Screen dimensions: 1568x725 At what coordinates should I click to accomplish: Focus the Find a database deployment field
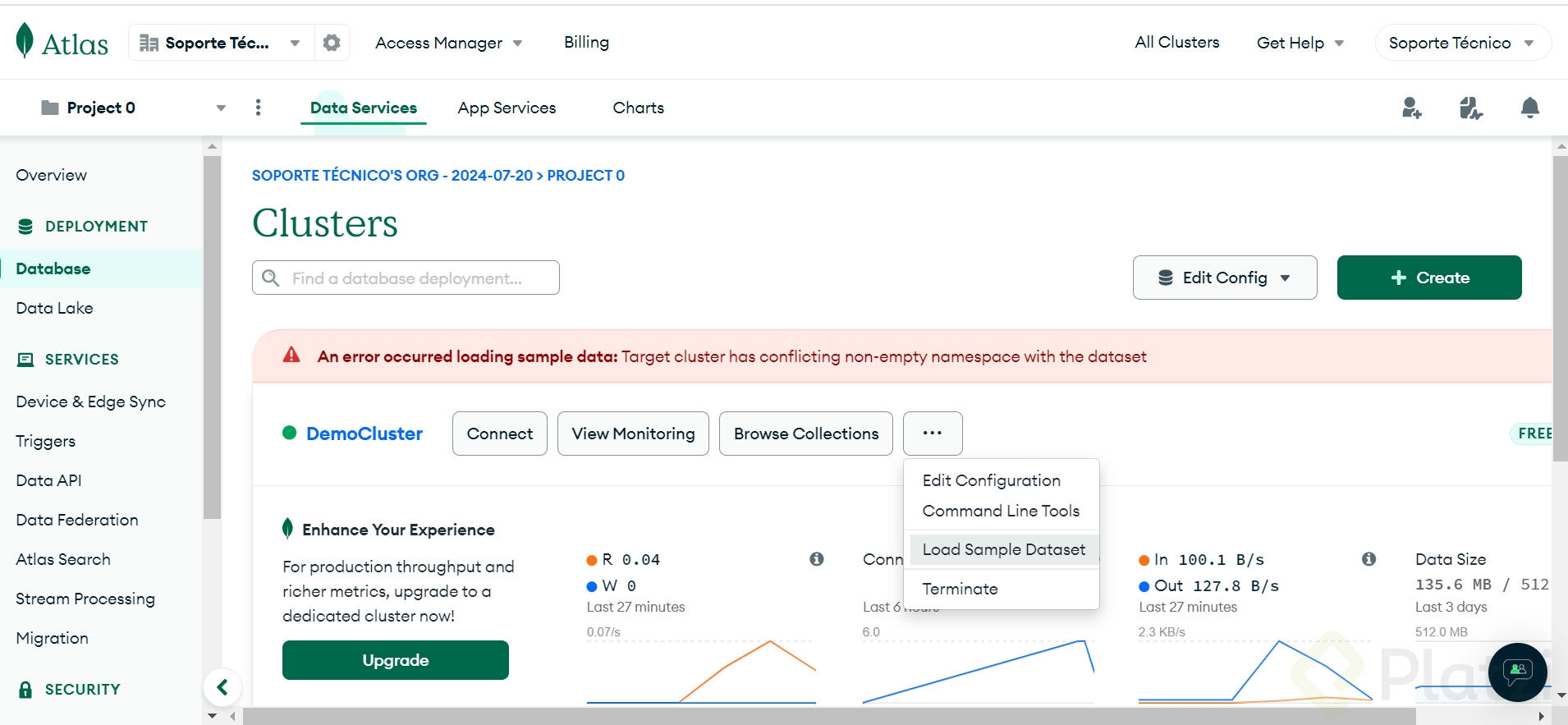pyautogui.click(x=406, y=278)
